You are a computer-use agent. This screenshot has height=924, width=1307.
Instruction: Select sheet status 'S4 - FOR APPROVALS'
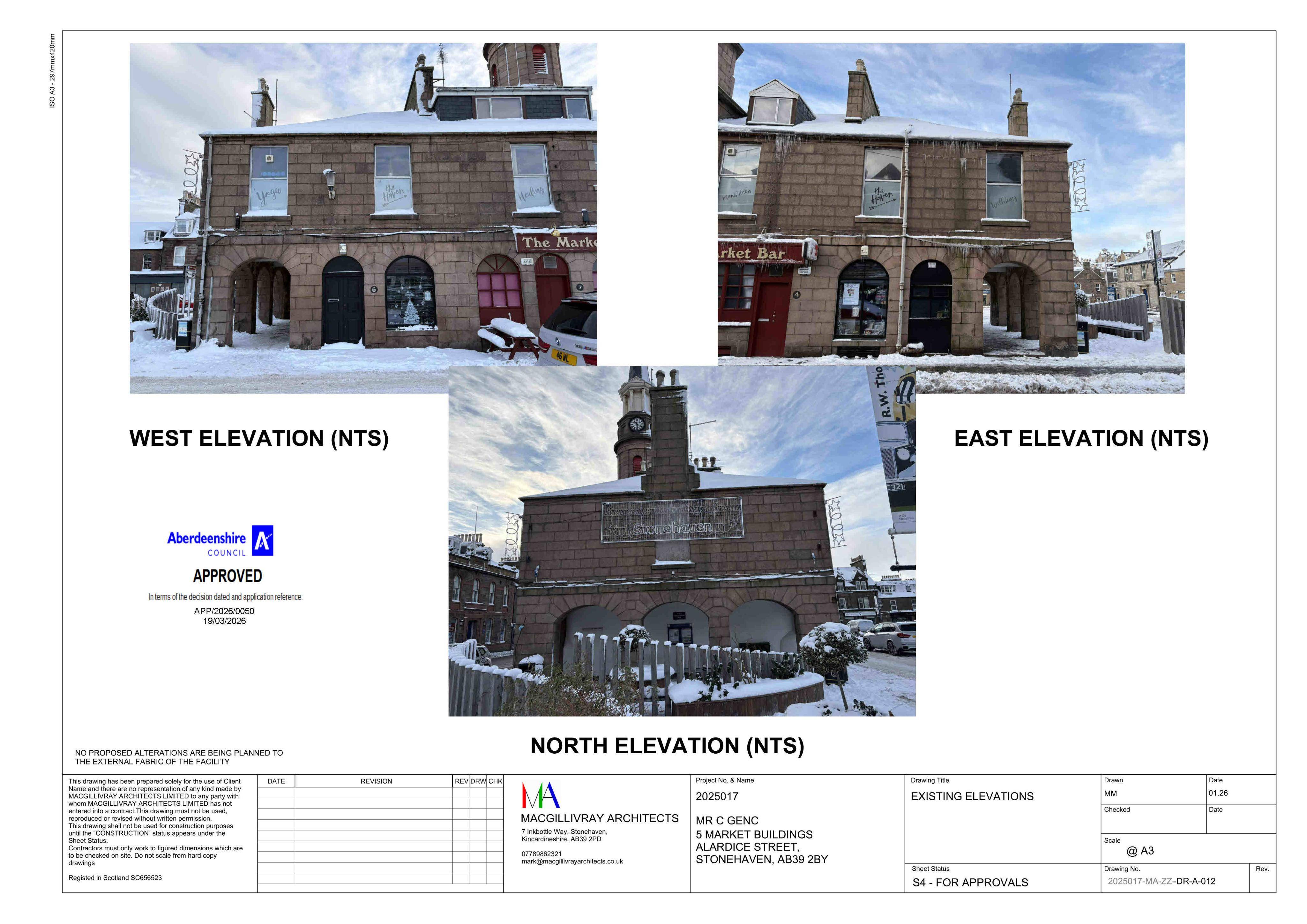[x=971, y=883]
